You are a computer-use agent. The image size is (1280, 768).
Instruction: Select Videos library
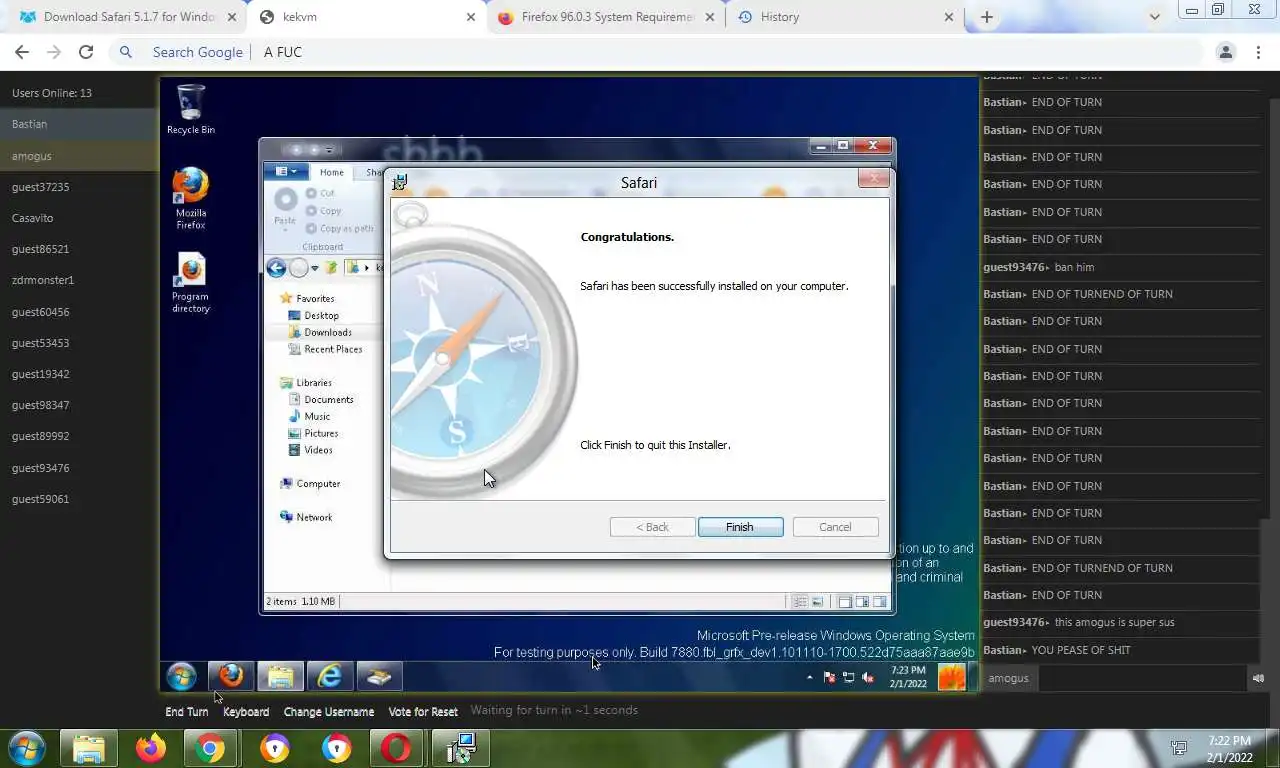[310, 450]
